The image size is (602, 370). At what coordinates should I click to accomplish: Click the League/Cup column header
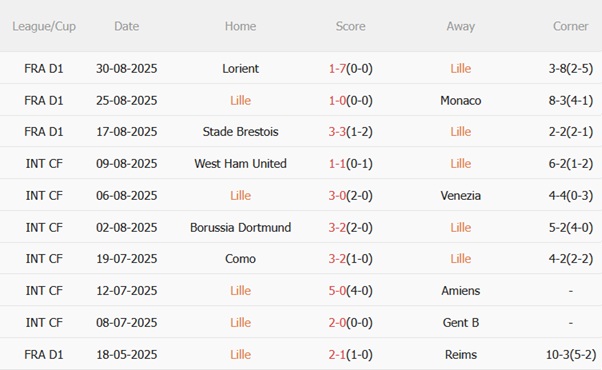(44, 26)
